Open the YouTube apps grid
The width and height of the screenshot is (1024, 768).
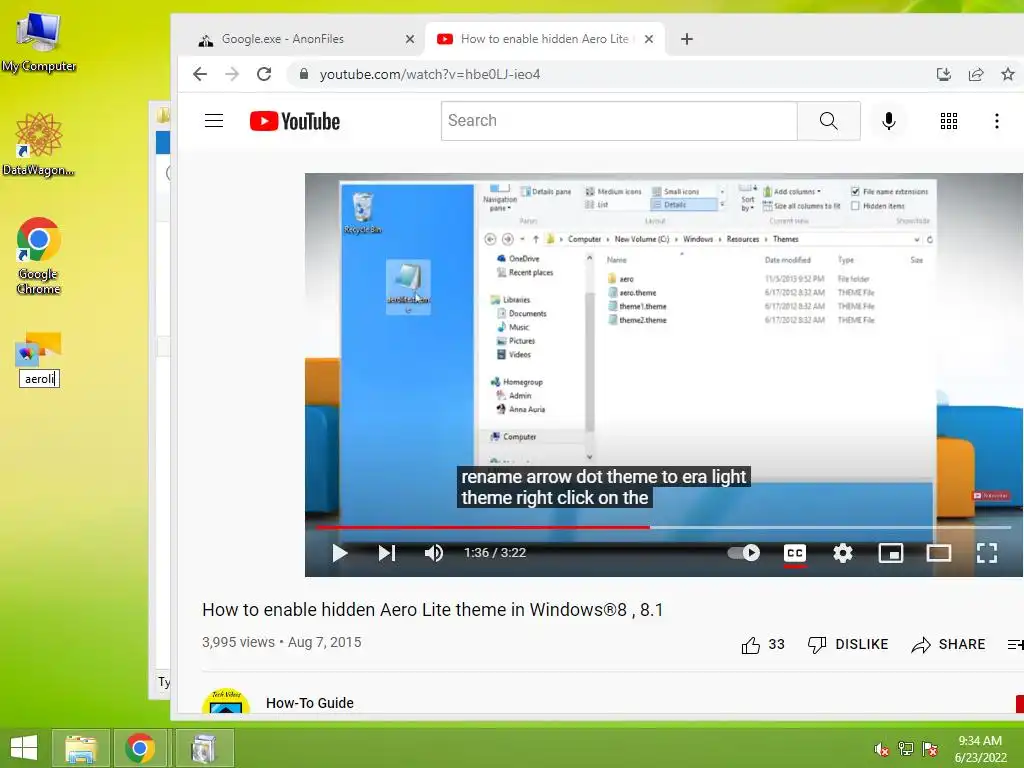click(x=948, y=121)
